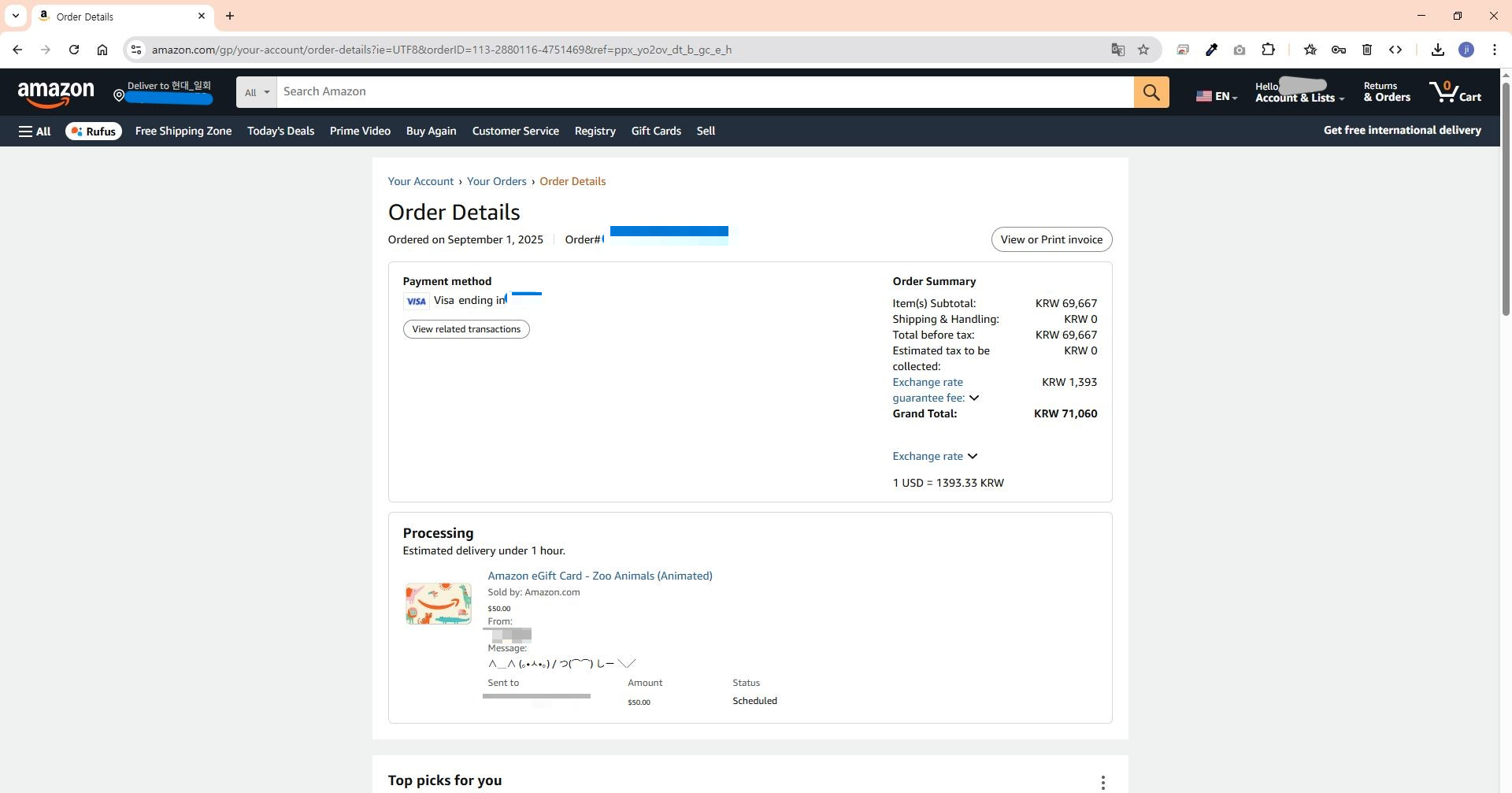Open Amazon eGift Card Zoo Animals link
The height and width of the screenshot is (793, 1512).
pyautogui.click(x=600, y=576)
